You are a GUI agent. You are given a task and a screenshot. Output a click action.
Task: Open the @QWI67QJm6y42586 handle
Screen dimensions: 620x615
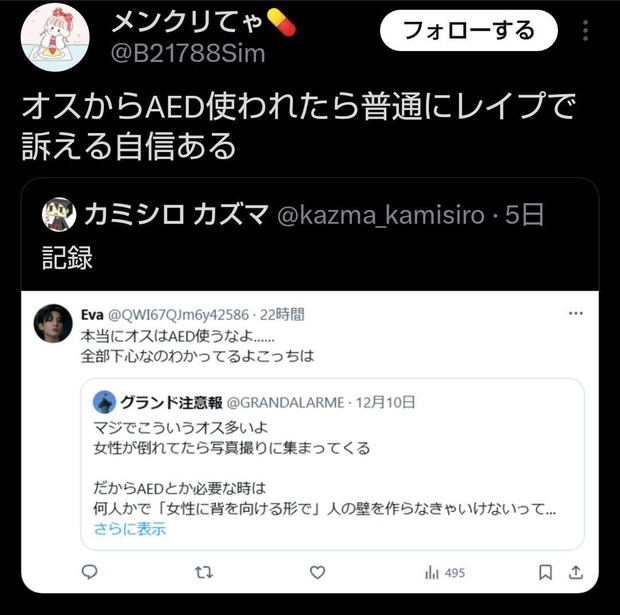coord(178,315)
